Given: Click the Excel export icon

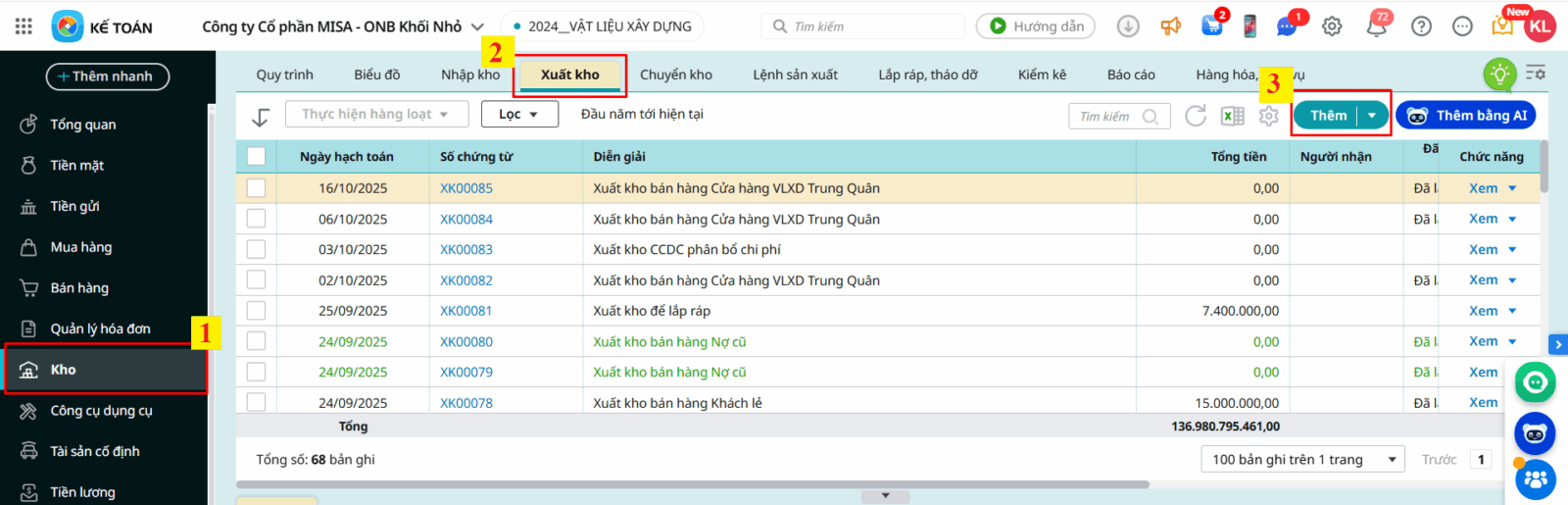Looking at the screenshot, I should [x=1232, y=116].
